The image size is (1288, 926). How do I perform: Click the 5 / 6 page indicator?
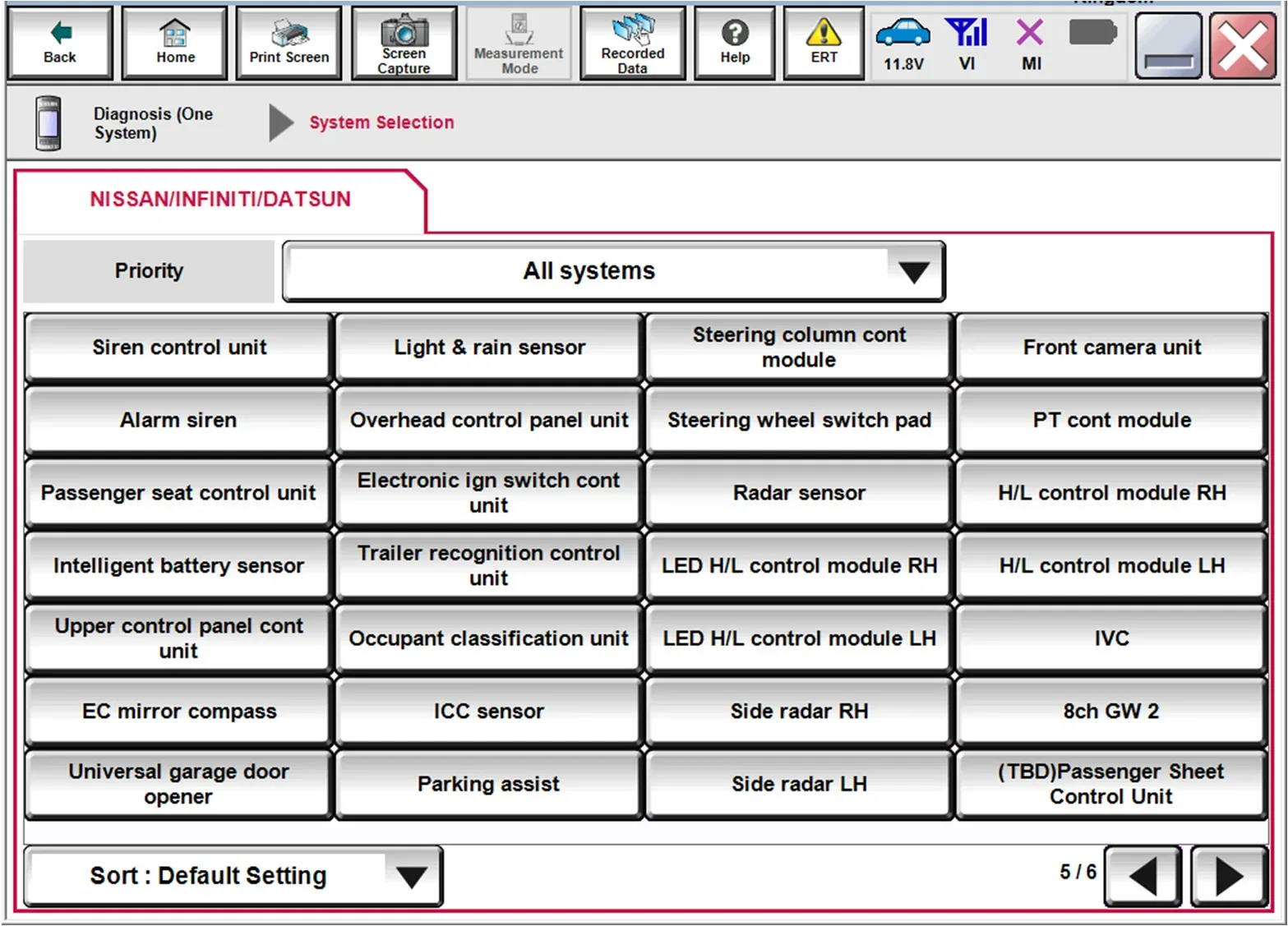[1078, 872]
